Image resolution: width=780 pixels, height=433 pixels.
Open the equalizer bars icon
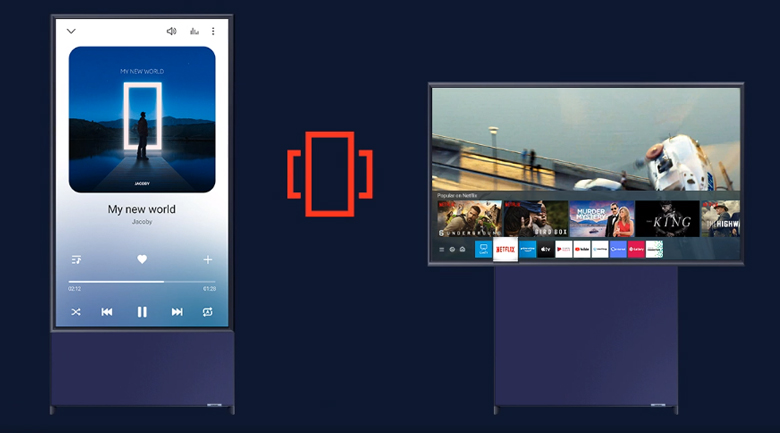[x=193, y=31]
